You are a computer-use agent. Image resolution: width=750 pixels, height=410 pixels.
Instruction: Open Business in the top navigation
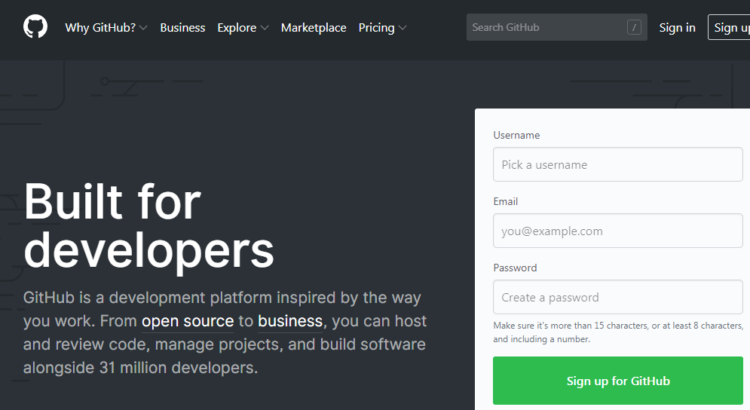pos(182,28)
